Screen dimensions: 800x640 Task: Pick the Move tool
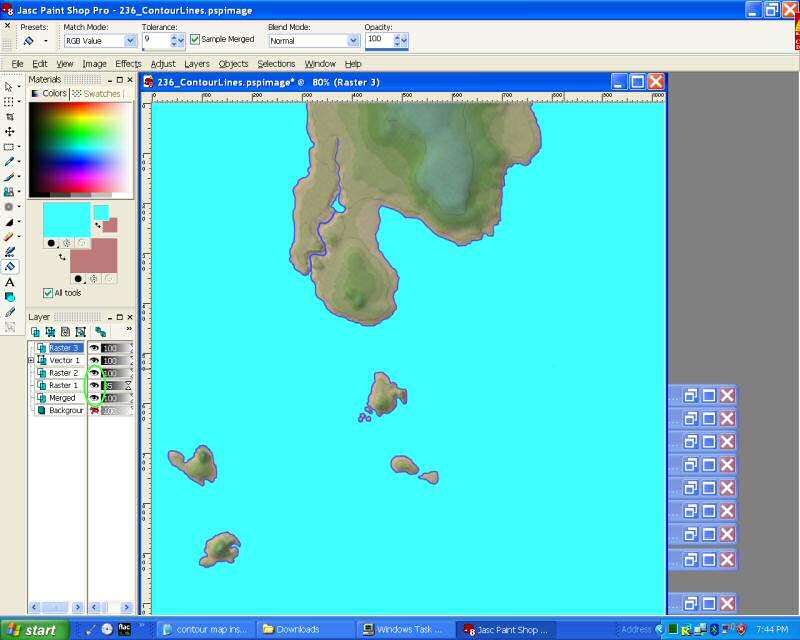pyautogui.click(x=10, y=131)
